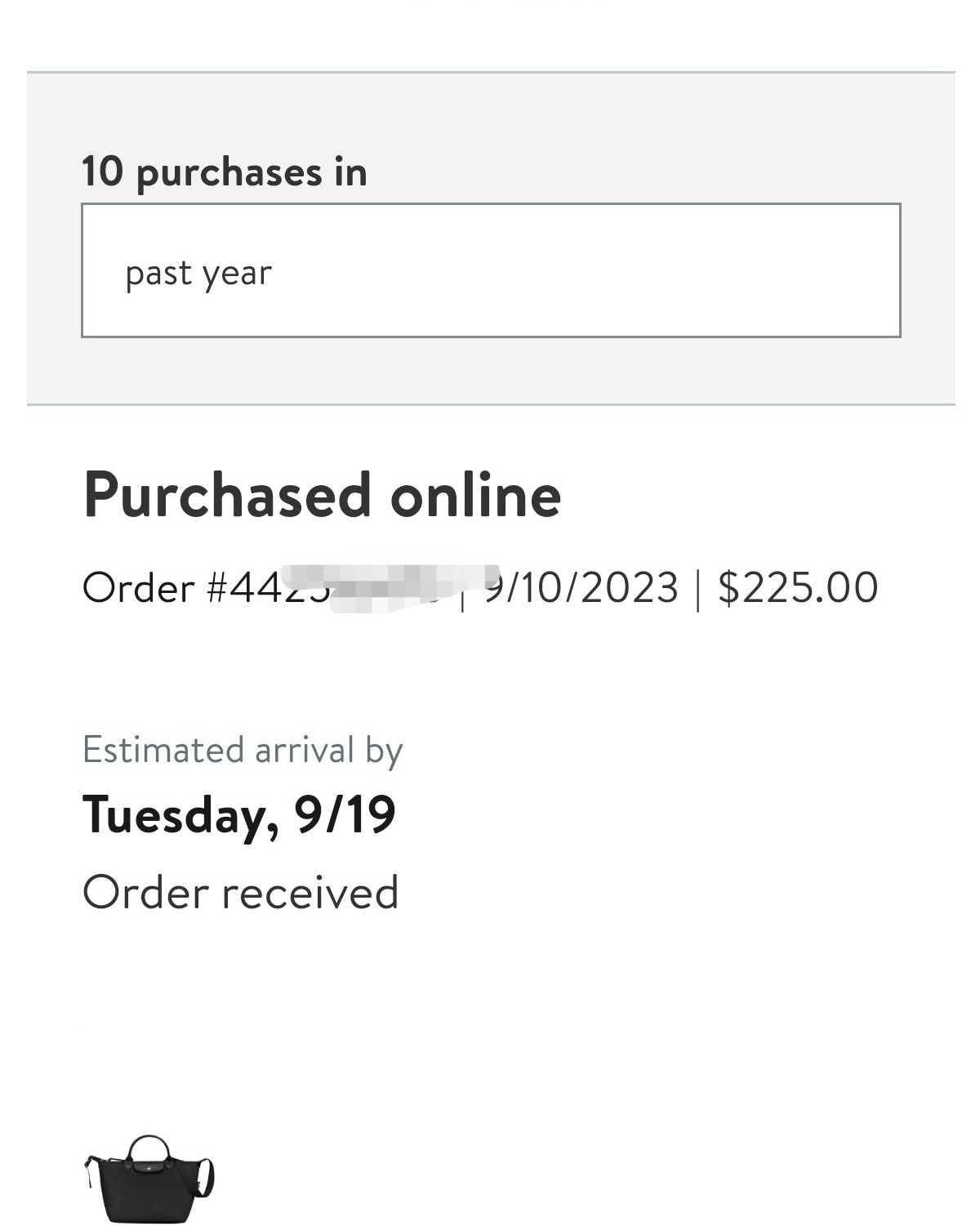Click the word Order before the number
This screenshot has width=980, height=1226.
pos(139,587)
